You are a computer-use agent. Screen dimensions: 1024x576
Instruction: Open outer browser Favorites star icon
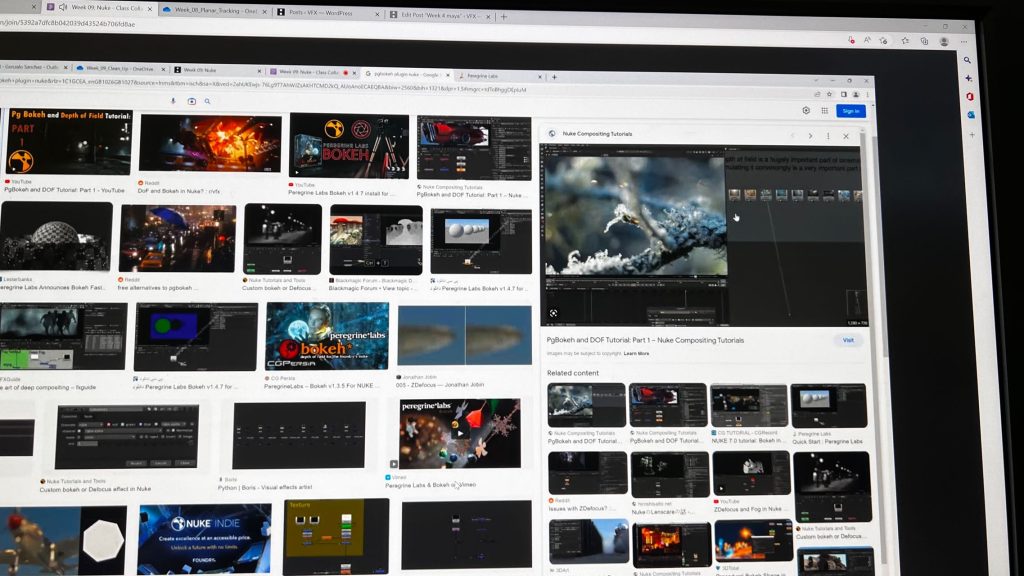[x=905, y=40]
